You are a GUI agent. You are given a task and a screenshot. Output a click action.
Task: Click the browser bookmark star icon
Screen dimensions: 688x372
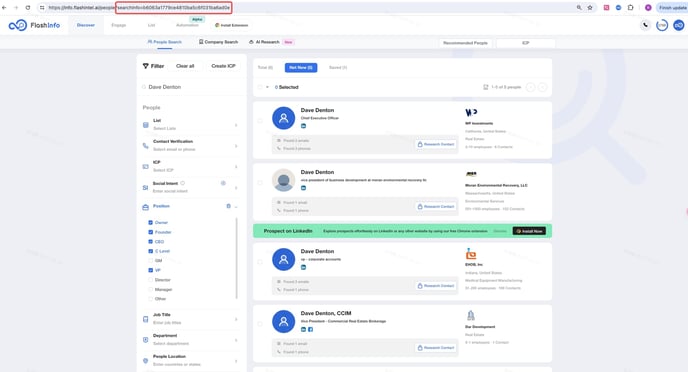click(x=590, y=7)
